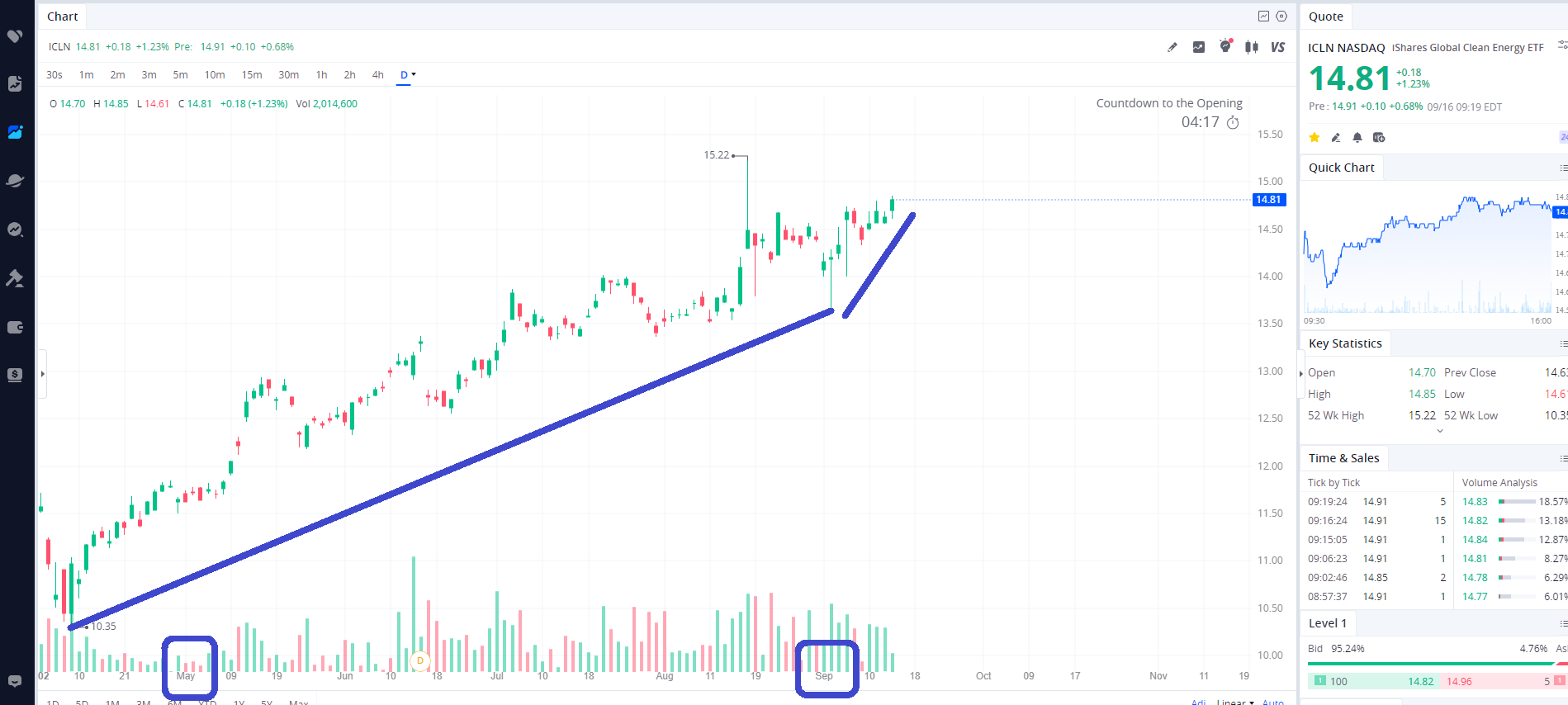This screenshot has width=1568, height=705.
Task: Open the planet explore icon in sidebar
Action: [x=15, y=181]
